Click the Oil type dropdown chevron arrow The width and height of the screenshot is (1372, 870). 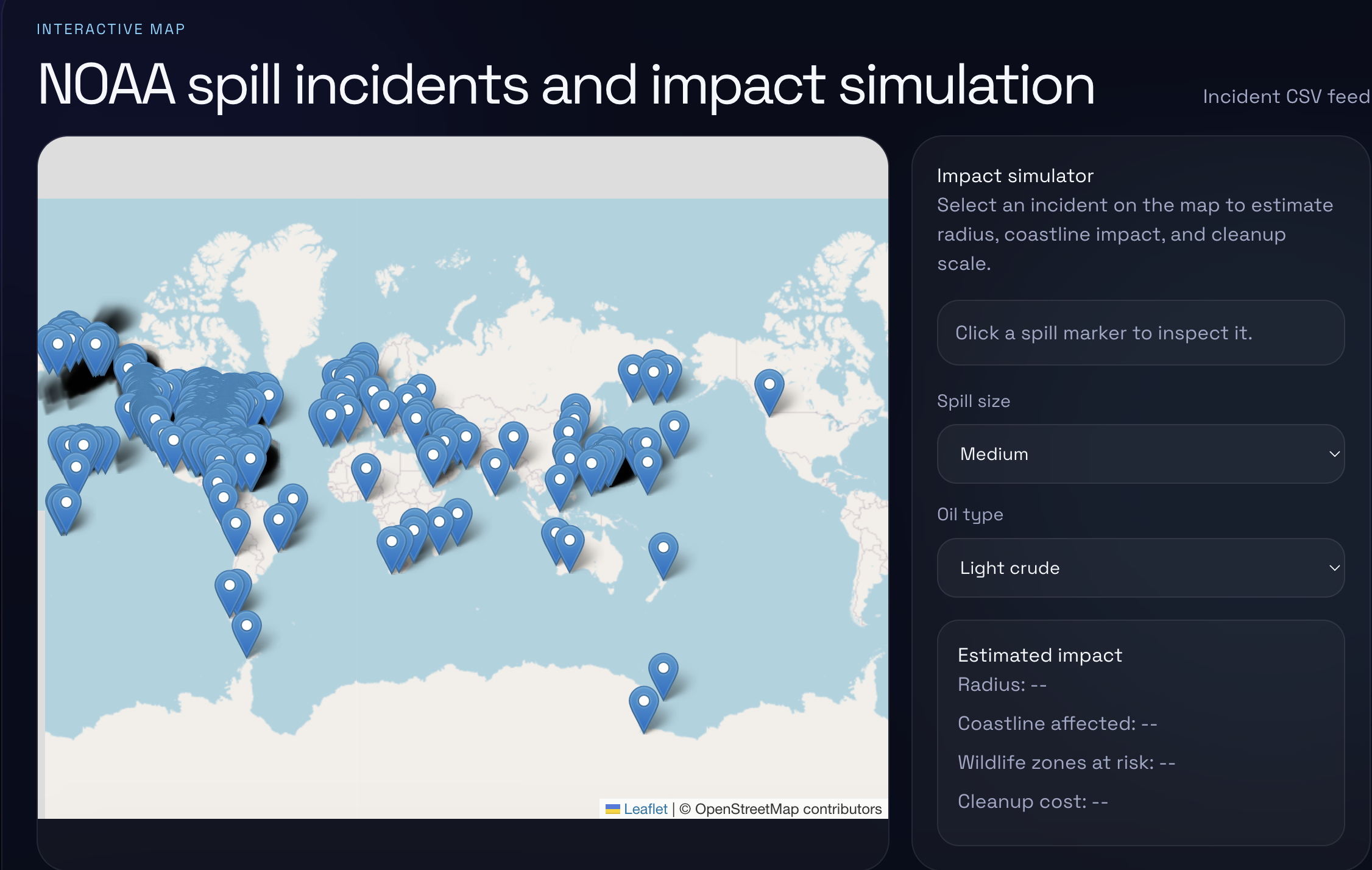1334,568
